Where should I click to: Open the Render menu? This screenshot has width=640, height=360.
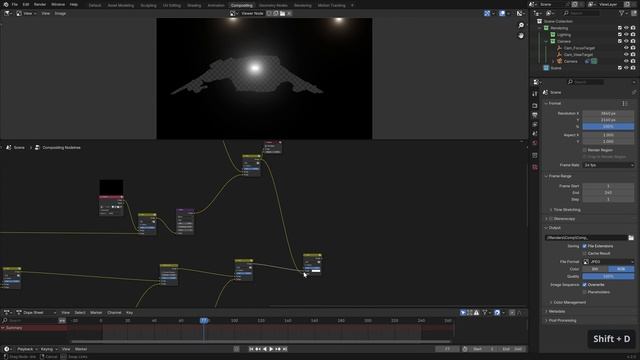pos(40,4)
